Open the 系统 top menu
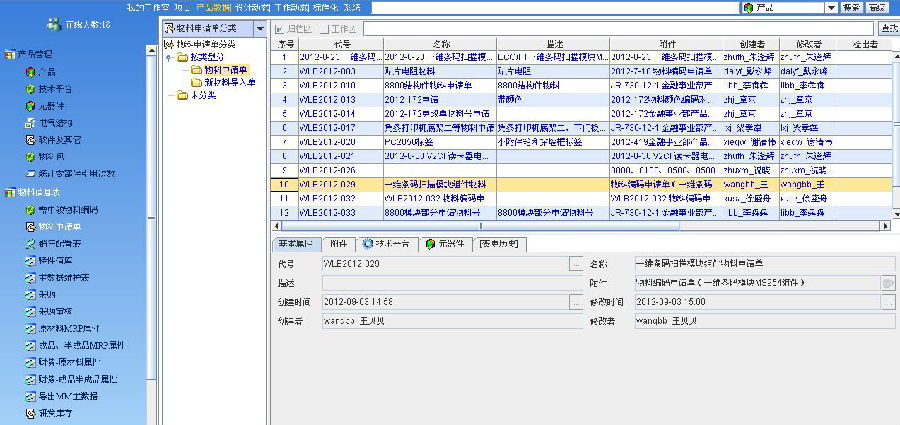900x425 pixels. coord(352,7)
